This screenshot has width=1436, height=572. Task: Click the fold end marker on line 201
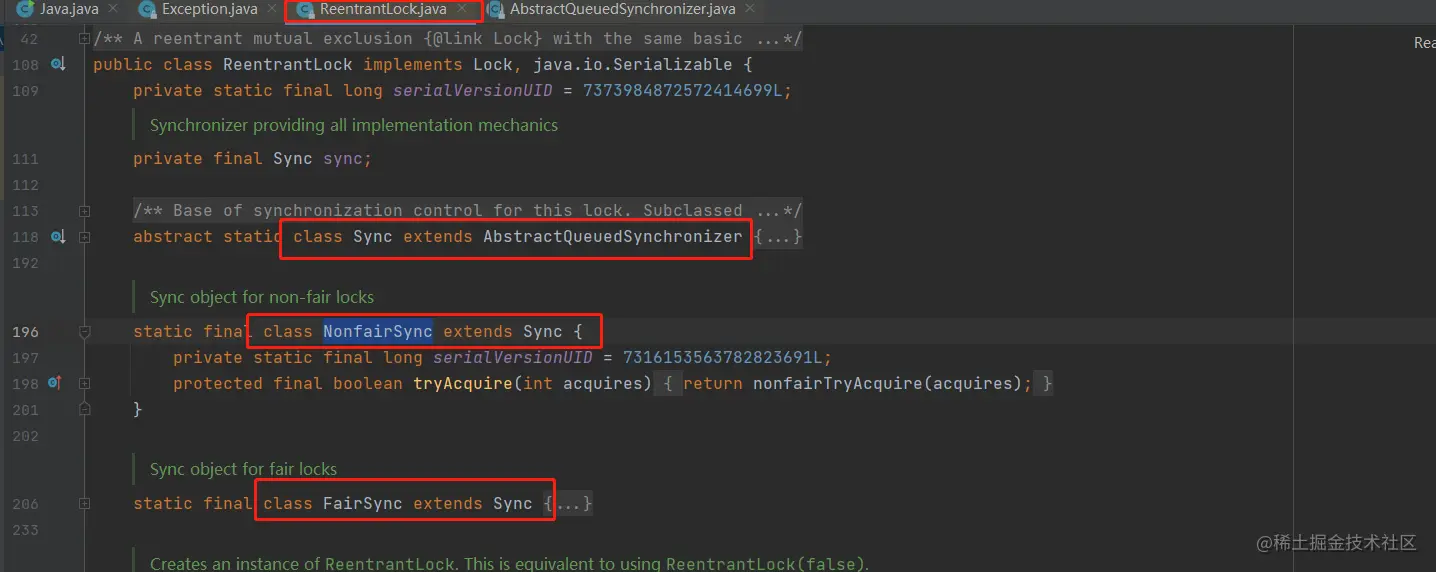[x=85, y=409]
